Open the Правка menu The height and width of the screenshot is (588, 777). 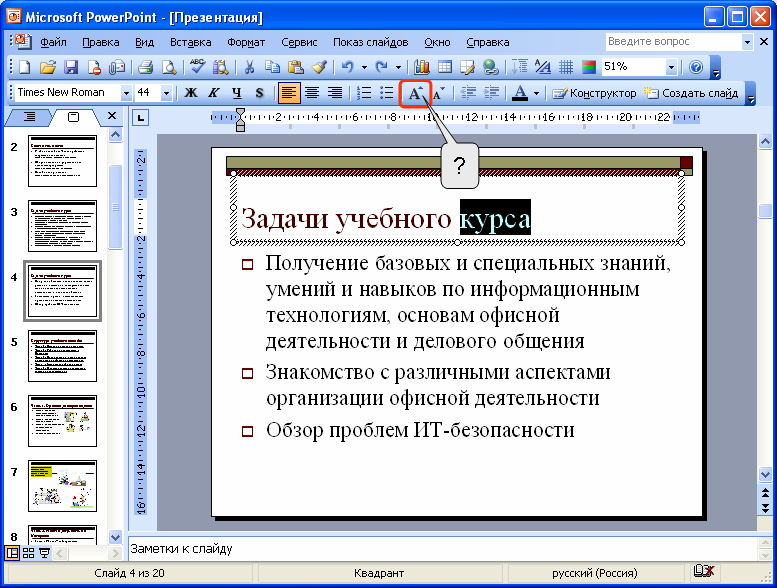(101, 43)
